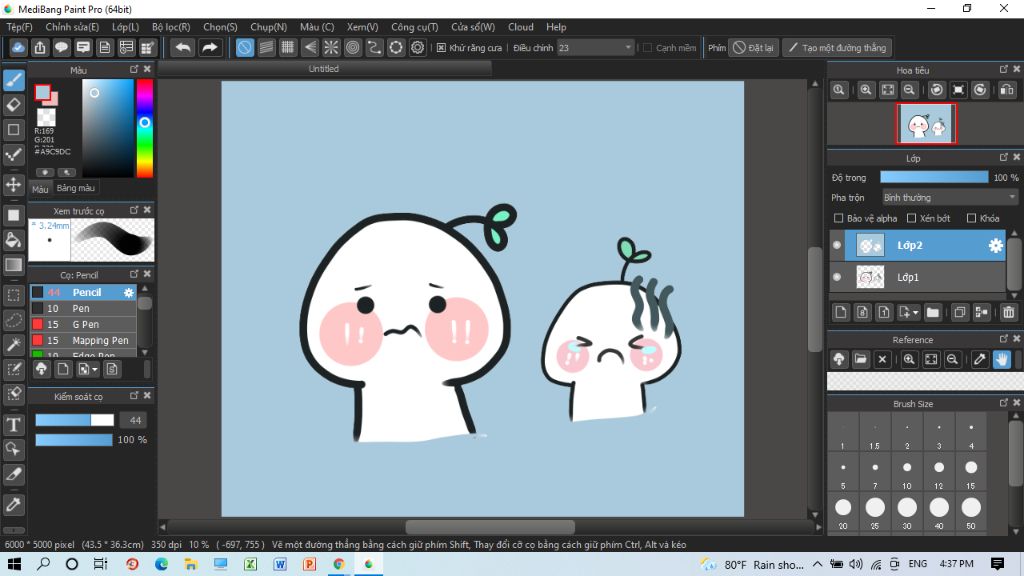Click the Đặt lại button
The width and height of the screenshot is (1024, 576).
pyautogui.click(x=754, y=48)
